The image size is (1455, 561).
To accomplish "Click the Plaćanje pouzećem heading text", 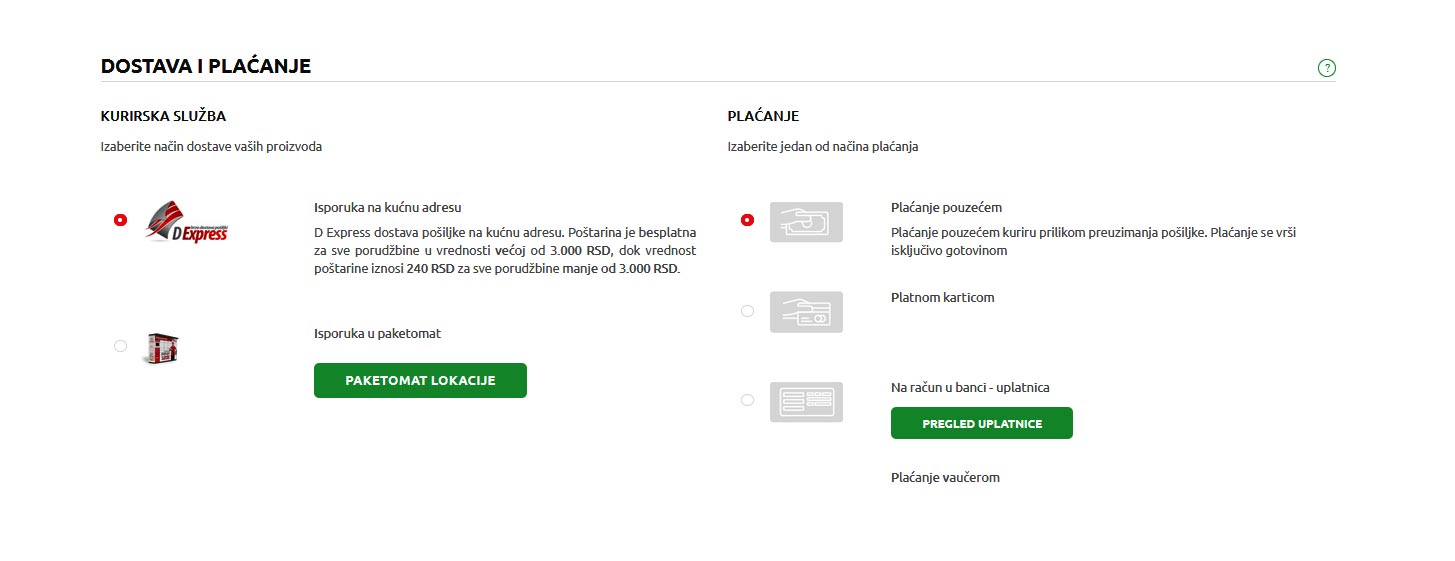I will (x=946, y=208).
